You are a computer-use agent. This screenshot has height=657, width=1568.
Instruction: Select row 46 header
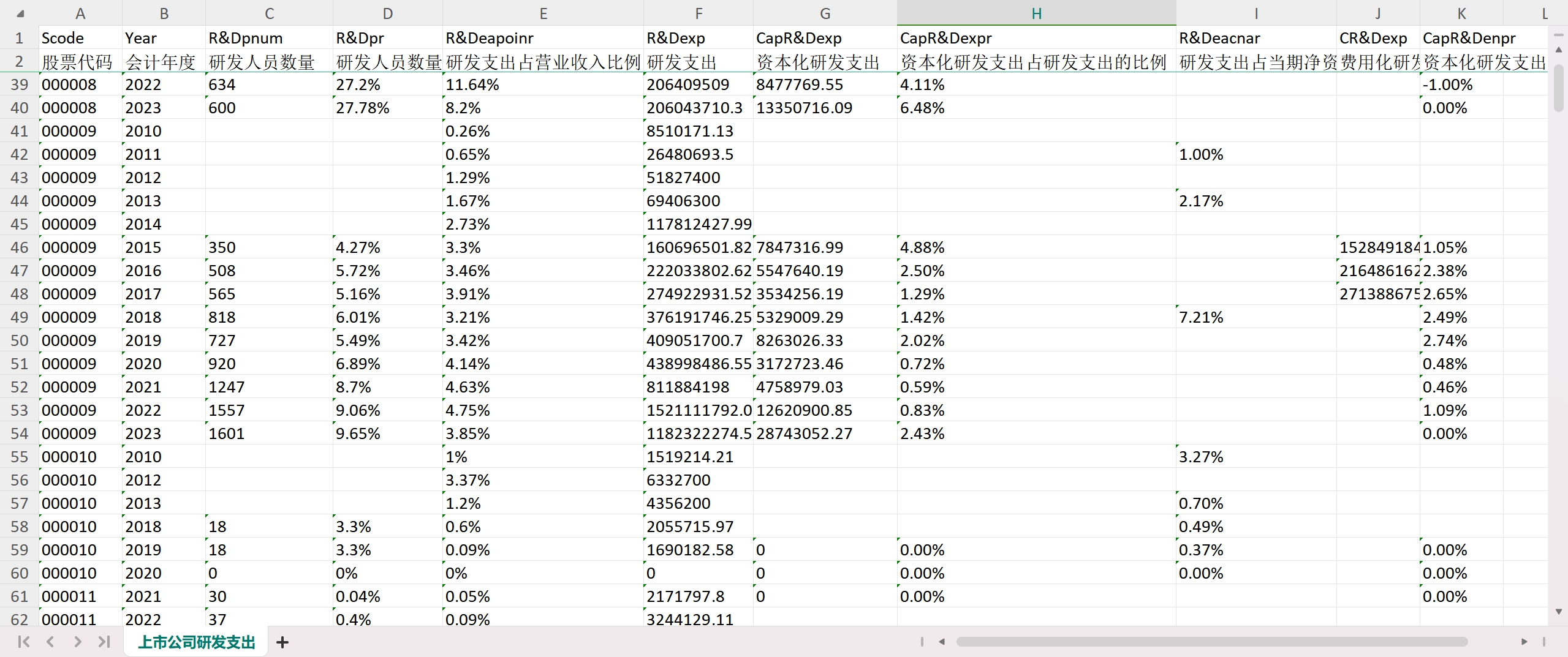point(19,247)
